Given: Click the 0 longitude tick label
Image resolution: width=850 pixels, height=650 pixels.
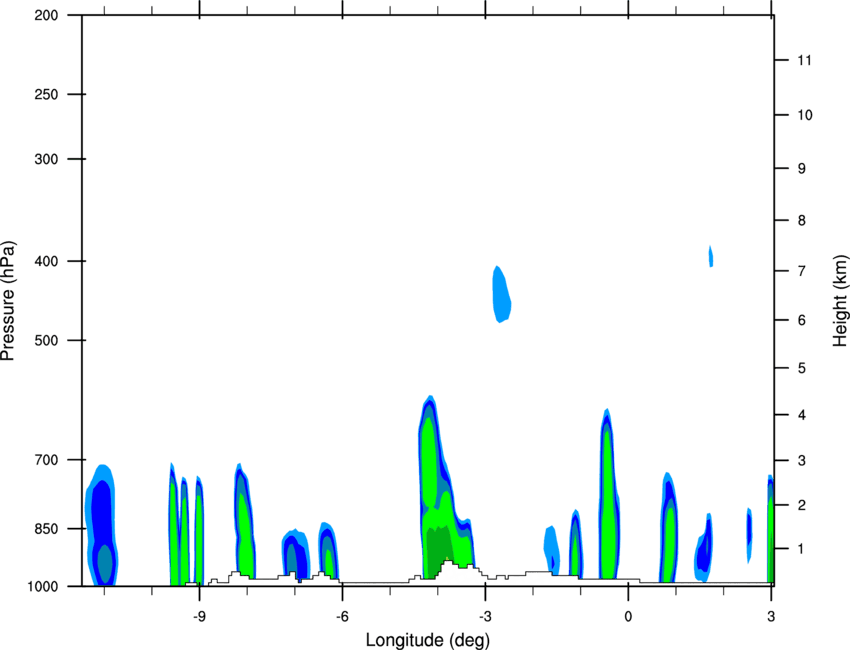Looking at the screenshot, I should coord(628,617).
